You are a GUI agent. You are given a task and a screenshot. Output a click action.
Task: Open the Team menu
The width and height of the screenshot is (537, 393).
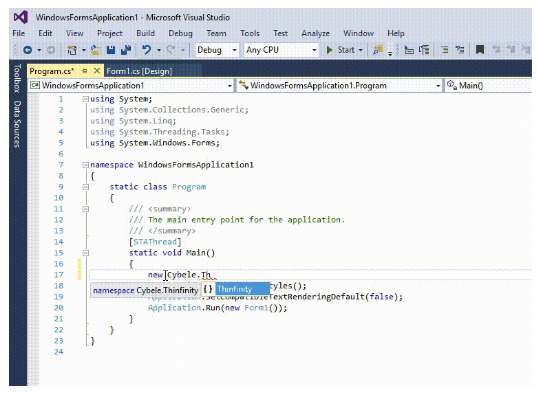click(216, 33)
